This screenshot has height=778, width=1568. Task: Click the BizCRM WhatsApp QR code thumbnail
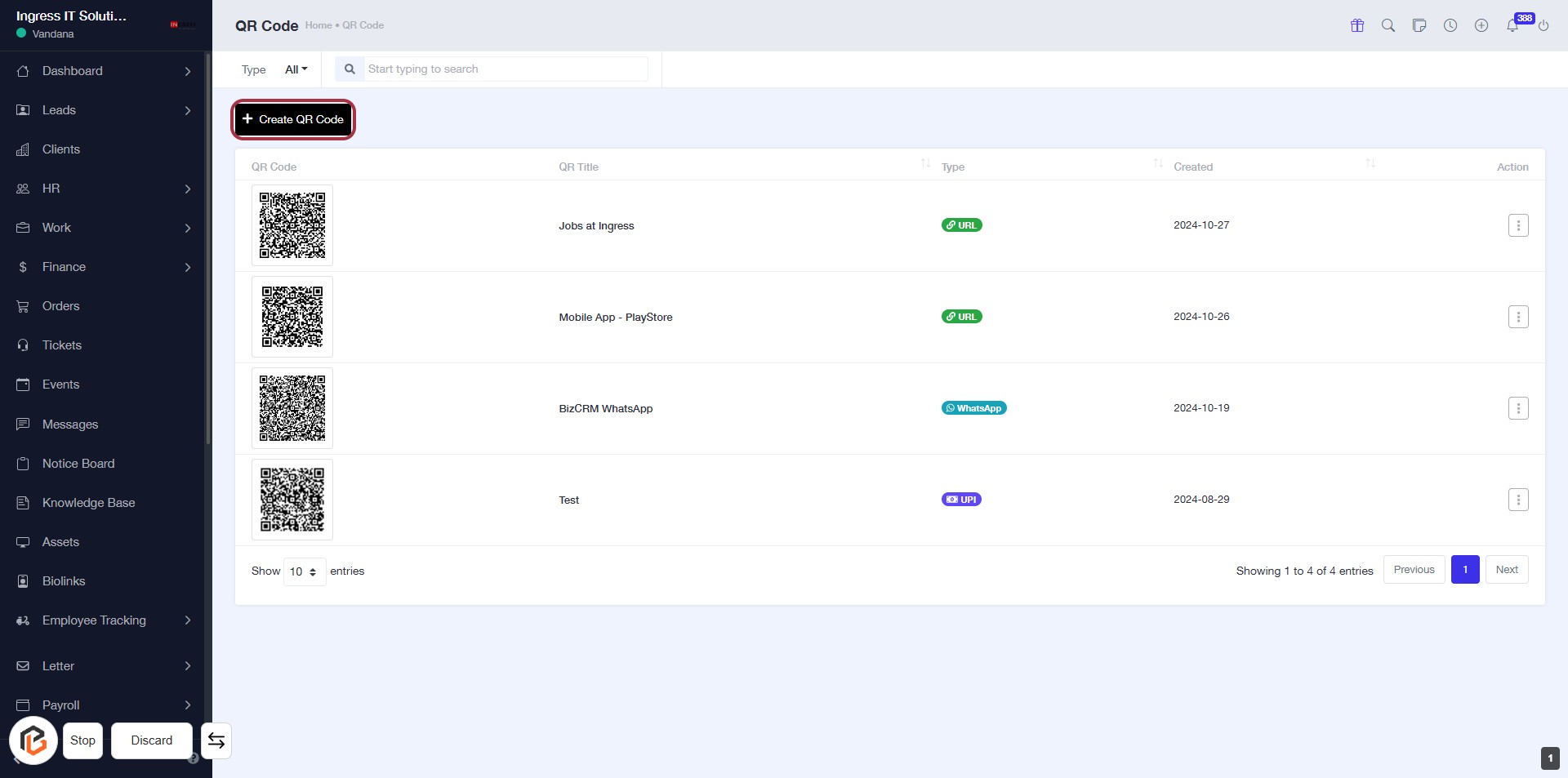(292, 408)
